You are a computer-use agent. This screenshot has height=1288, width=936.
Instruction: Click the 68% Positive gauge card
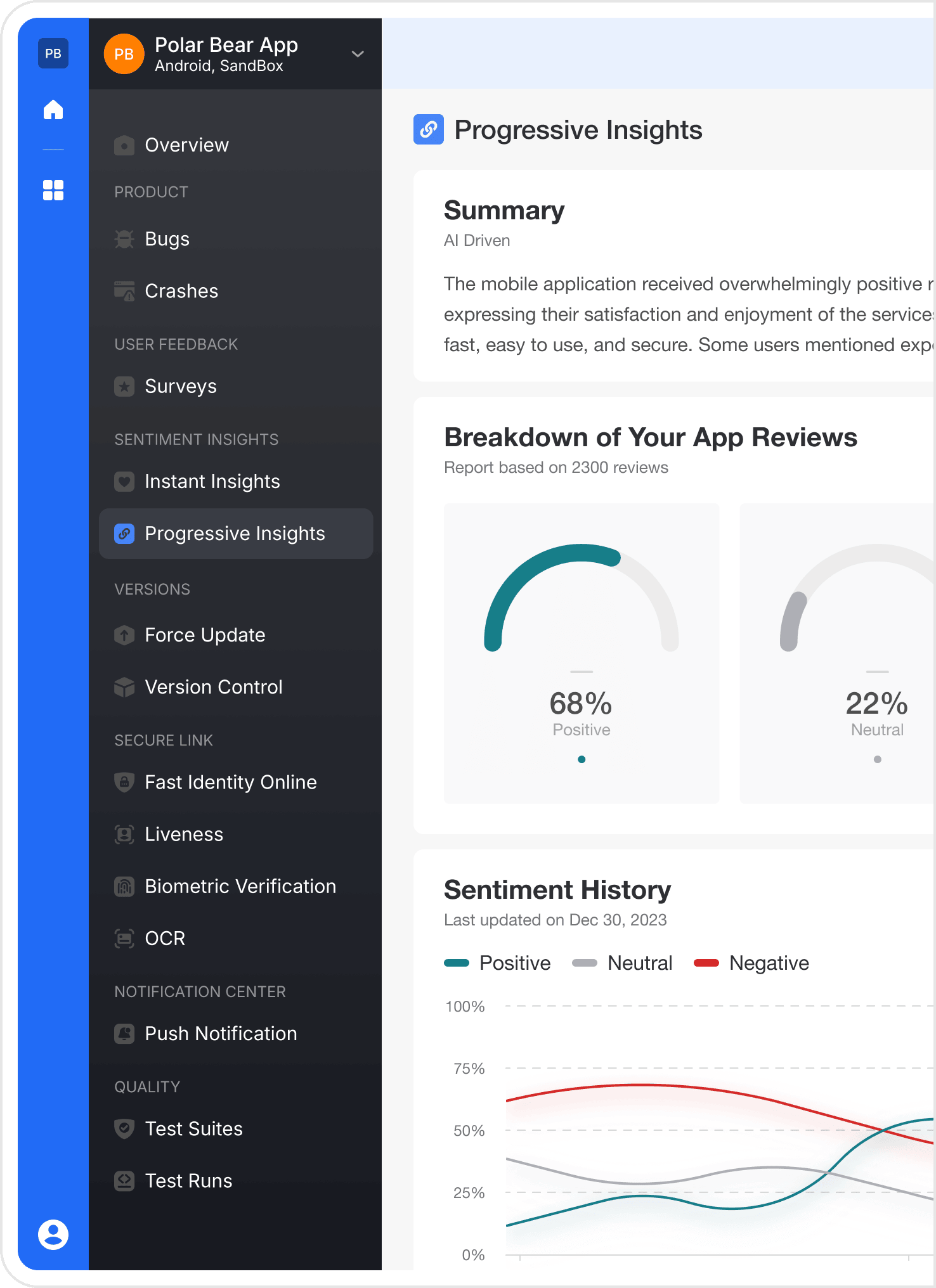(x=582, y=654)
